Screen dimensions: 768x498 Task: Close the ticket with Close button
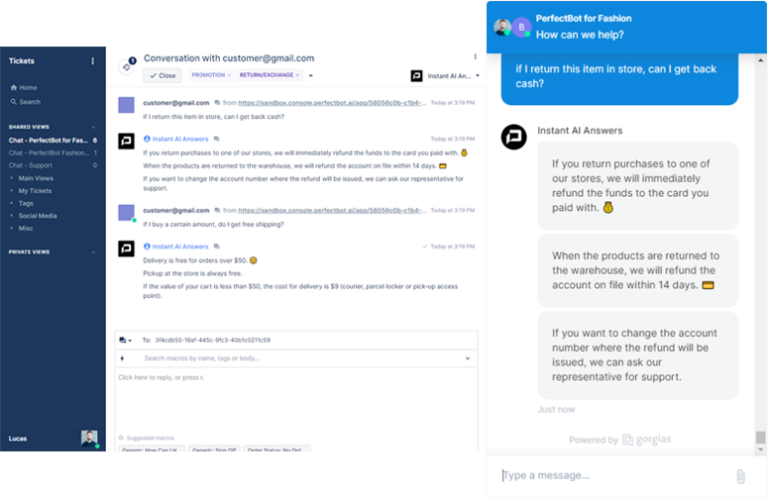163,75
